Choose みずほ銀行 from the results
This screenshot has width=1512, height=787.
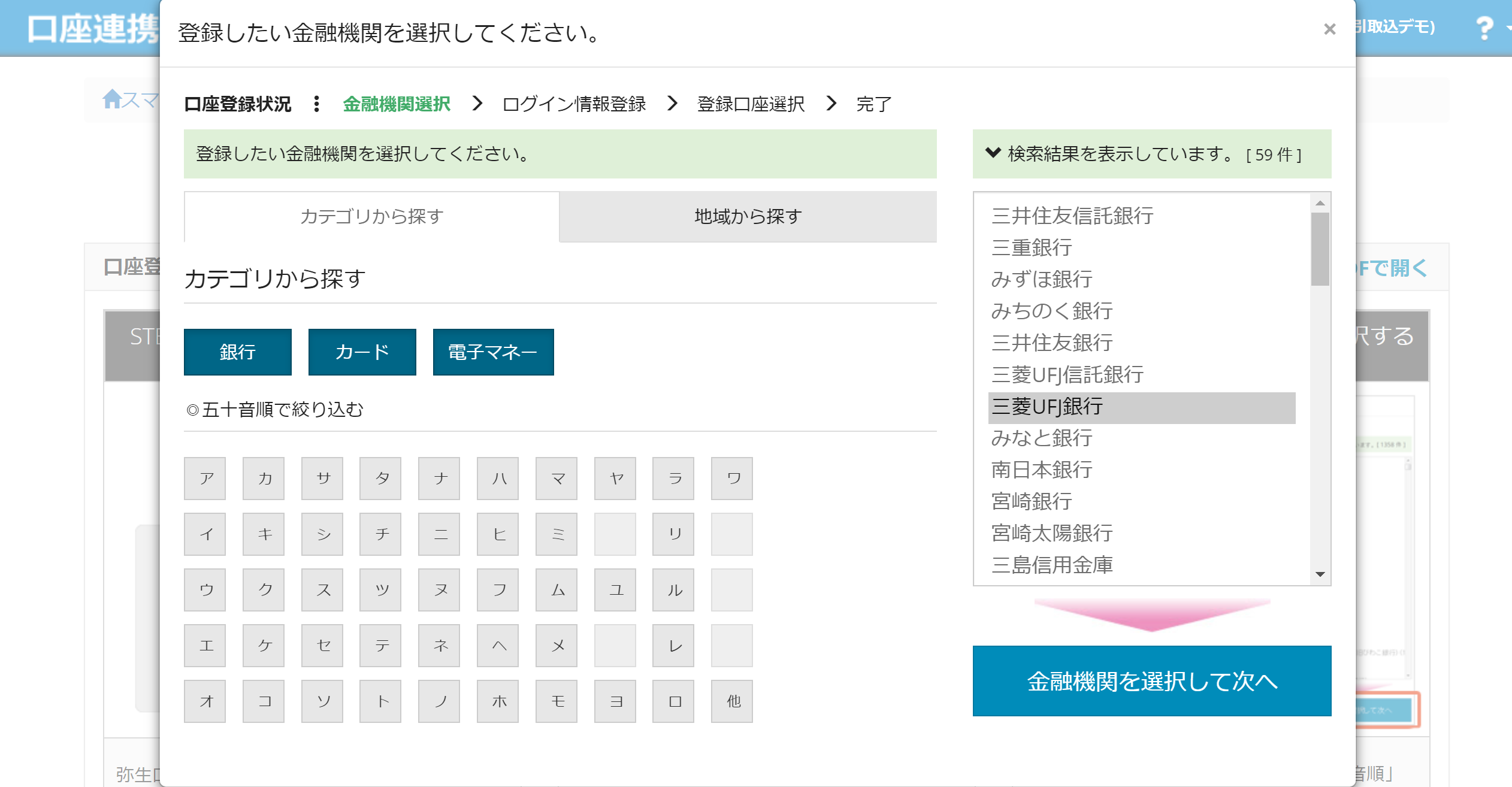(x=1142, y=279)
